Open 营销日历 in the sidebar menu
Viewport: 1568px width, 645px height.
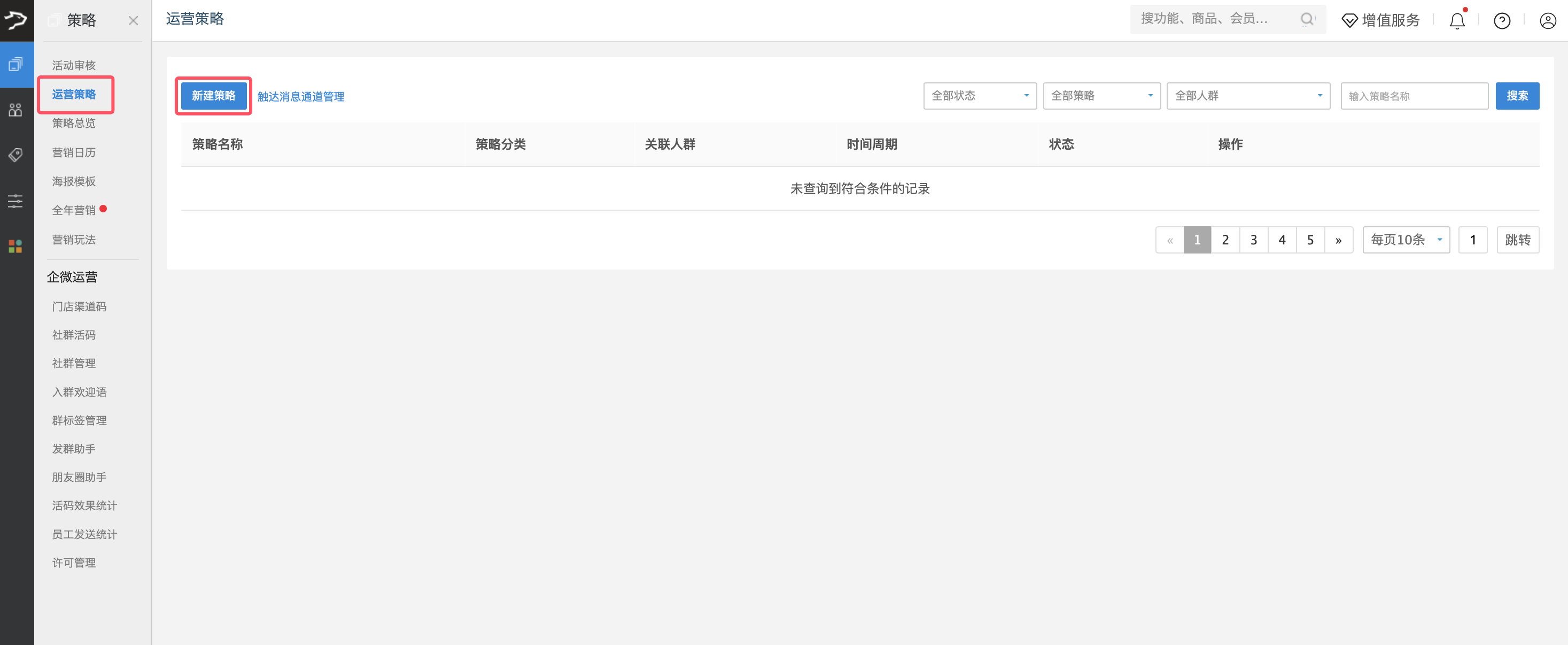point(74,152)
